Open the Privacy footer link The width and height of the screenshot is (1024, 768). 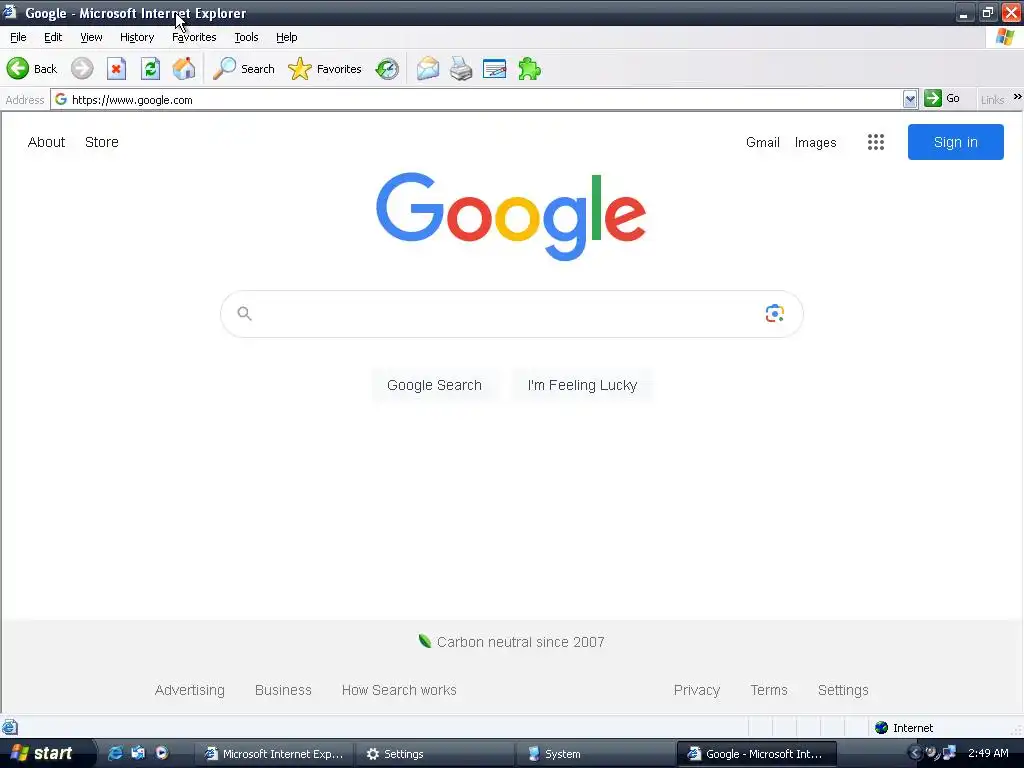coord(697,690)
